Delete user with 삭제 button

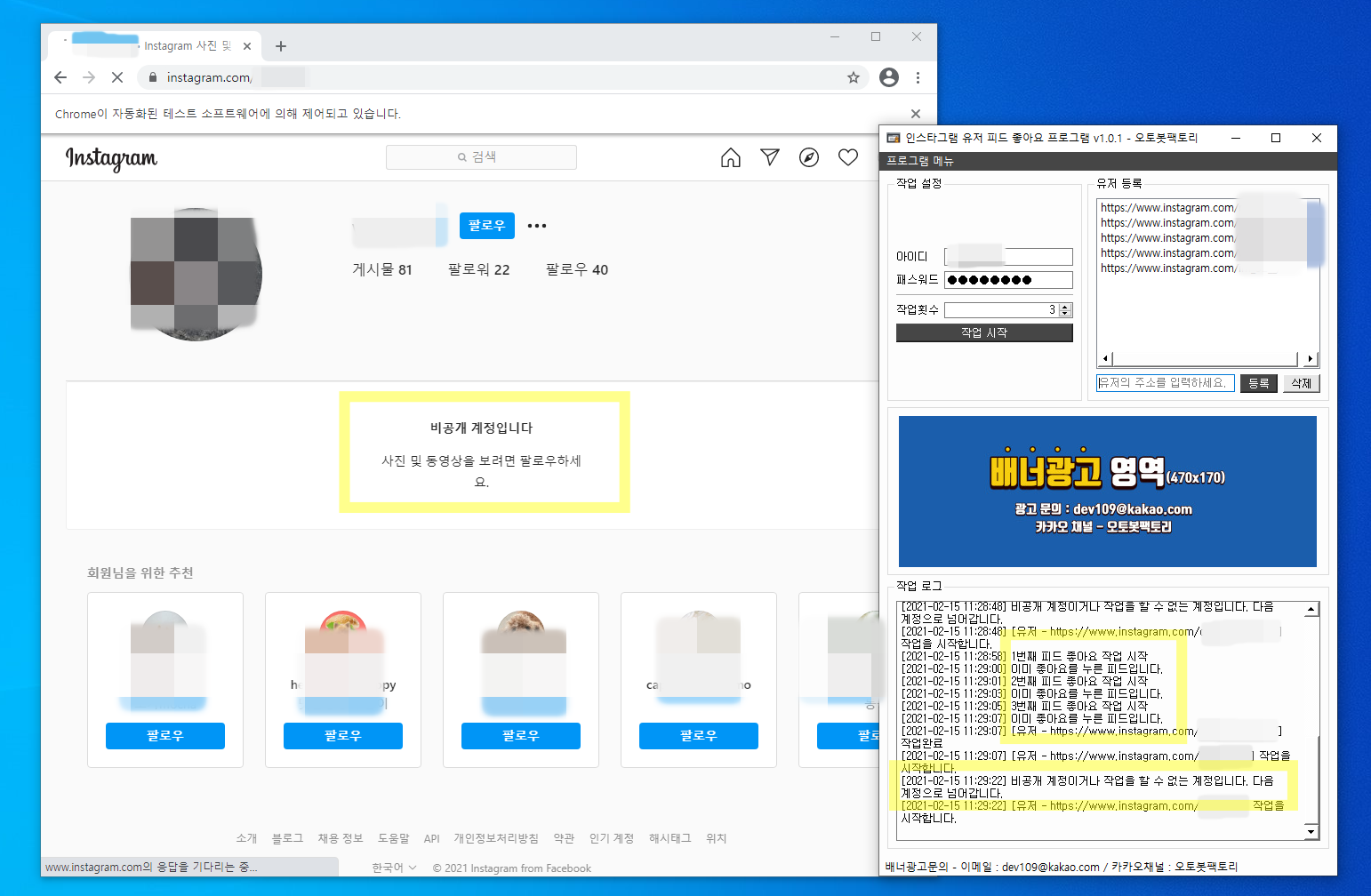[1302, 383]
